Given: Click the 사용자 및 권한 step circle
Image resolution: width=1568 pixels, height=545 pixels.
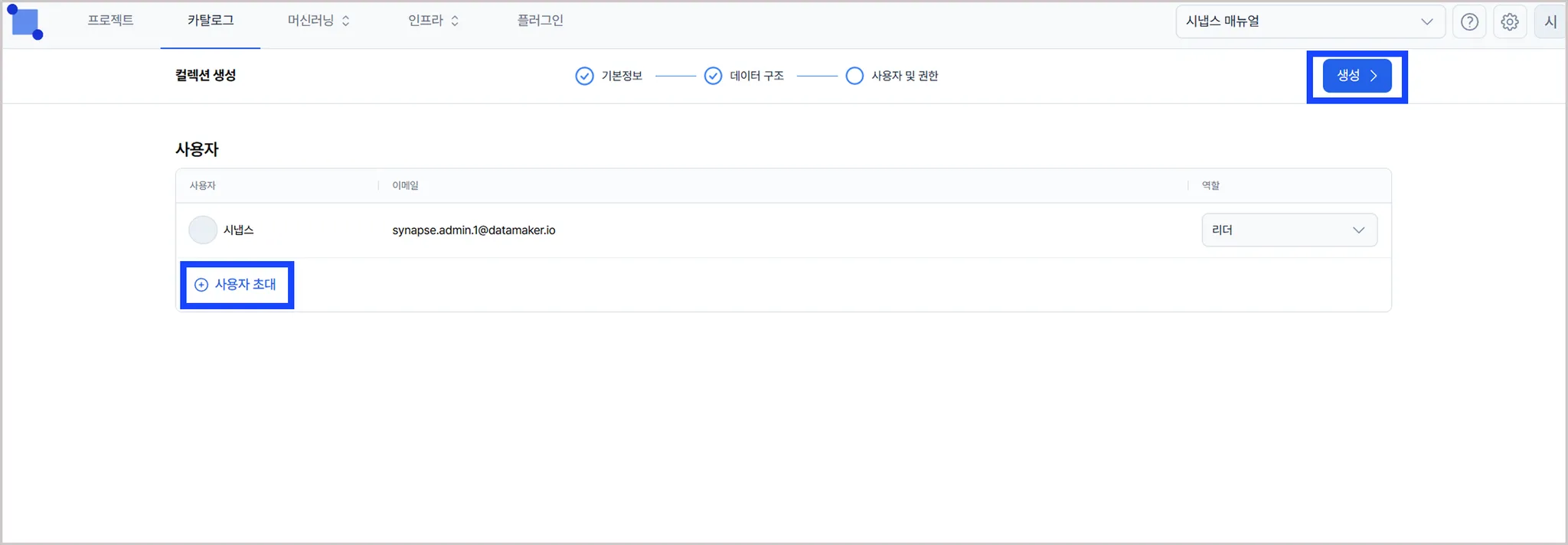Looking at the screenshot, I should coord(854,76).
